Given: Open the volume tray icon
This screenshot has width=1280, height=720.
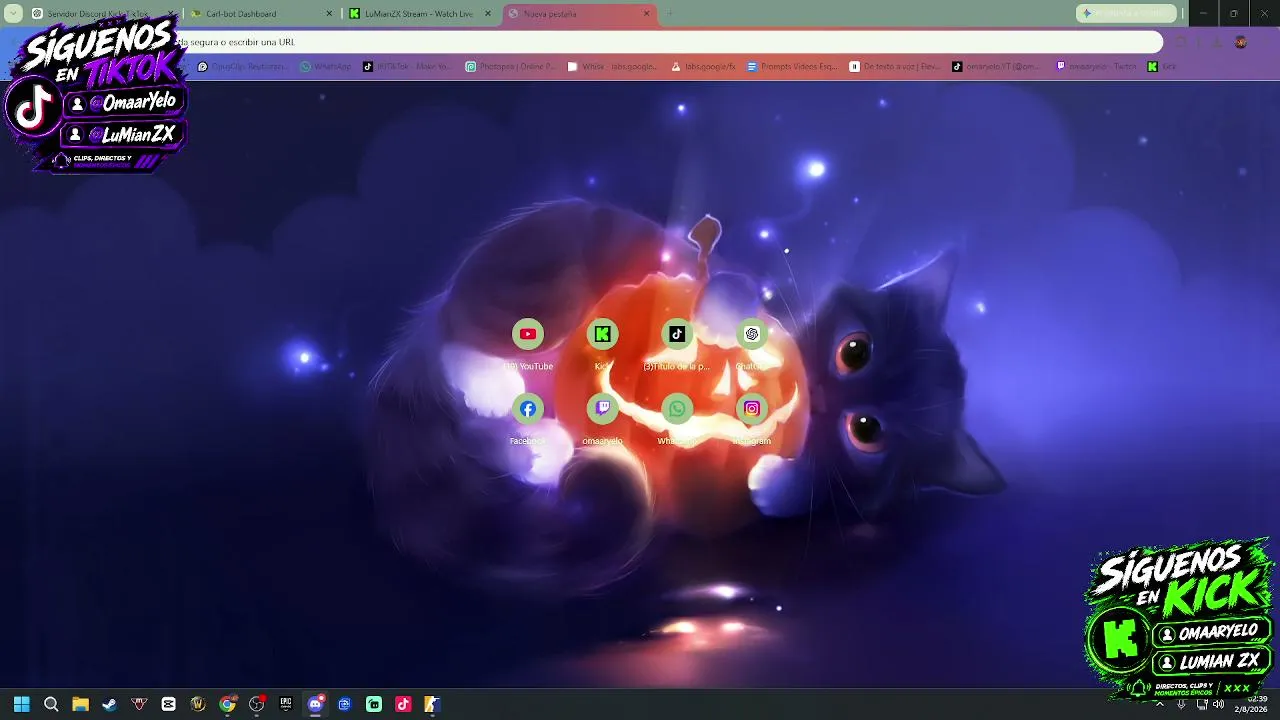Looking at the screenshot, I should pyautogui.click(x=1218, y=704).
